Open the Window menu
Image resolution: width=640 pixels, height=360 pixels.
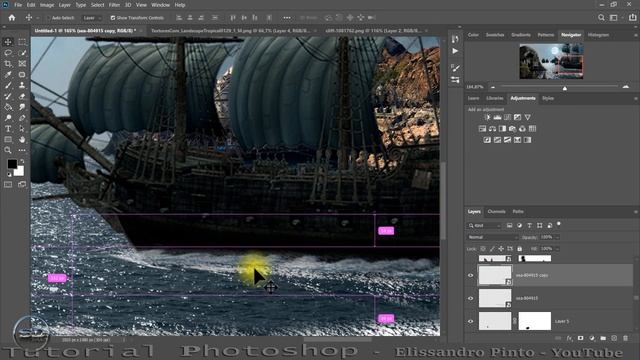tap(160, 5)
